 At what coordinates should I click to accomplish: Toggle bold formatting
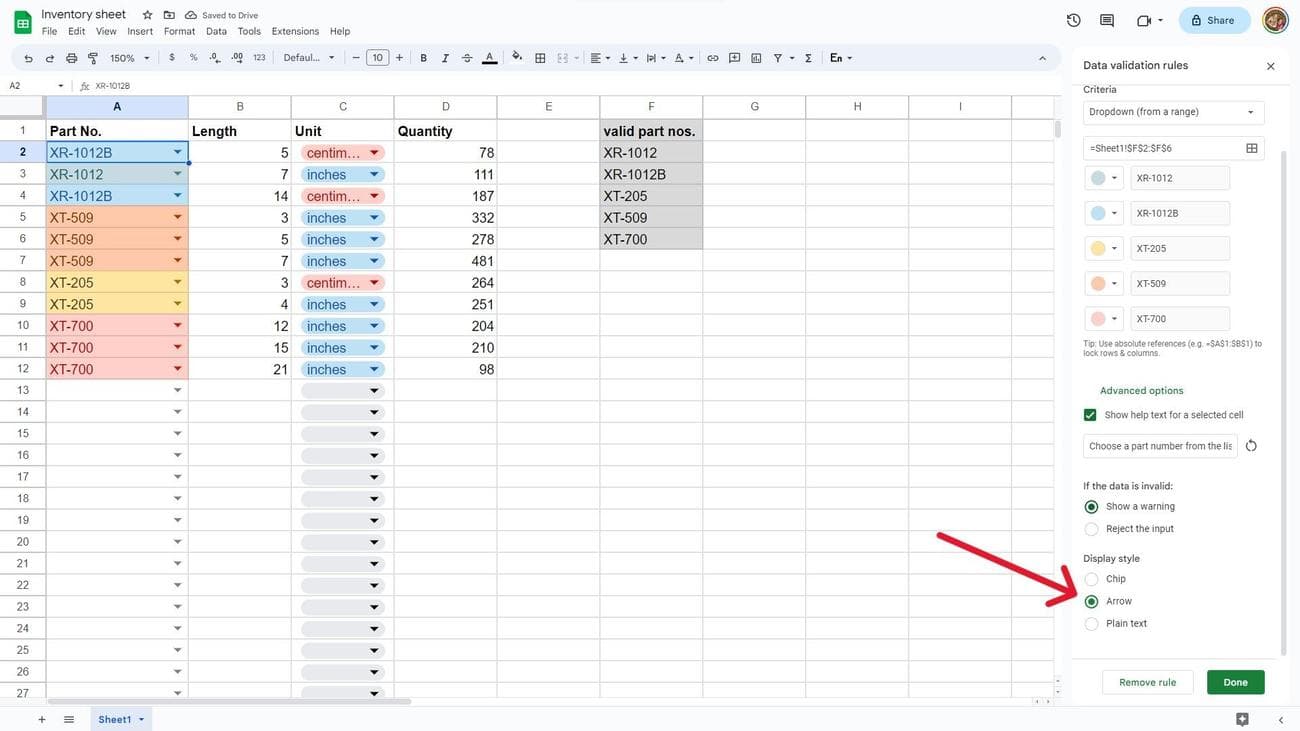(423, 58)
